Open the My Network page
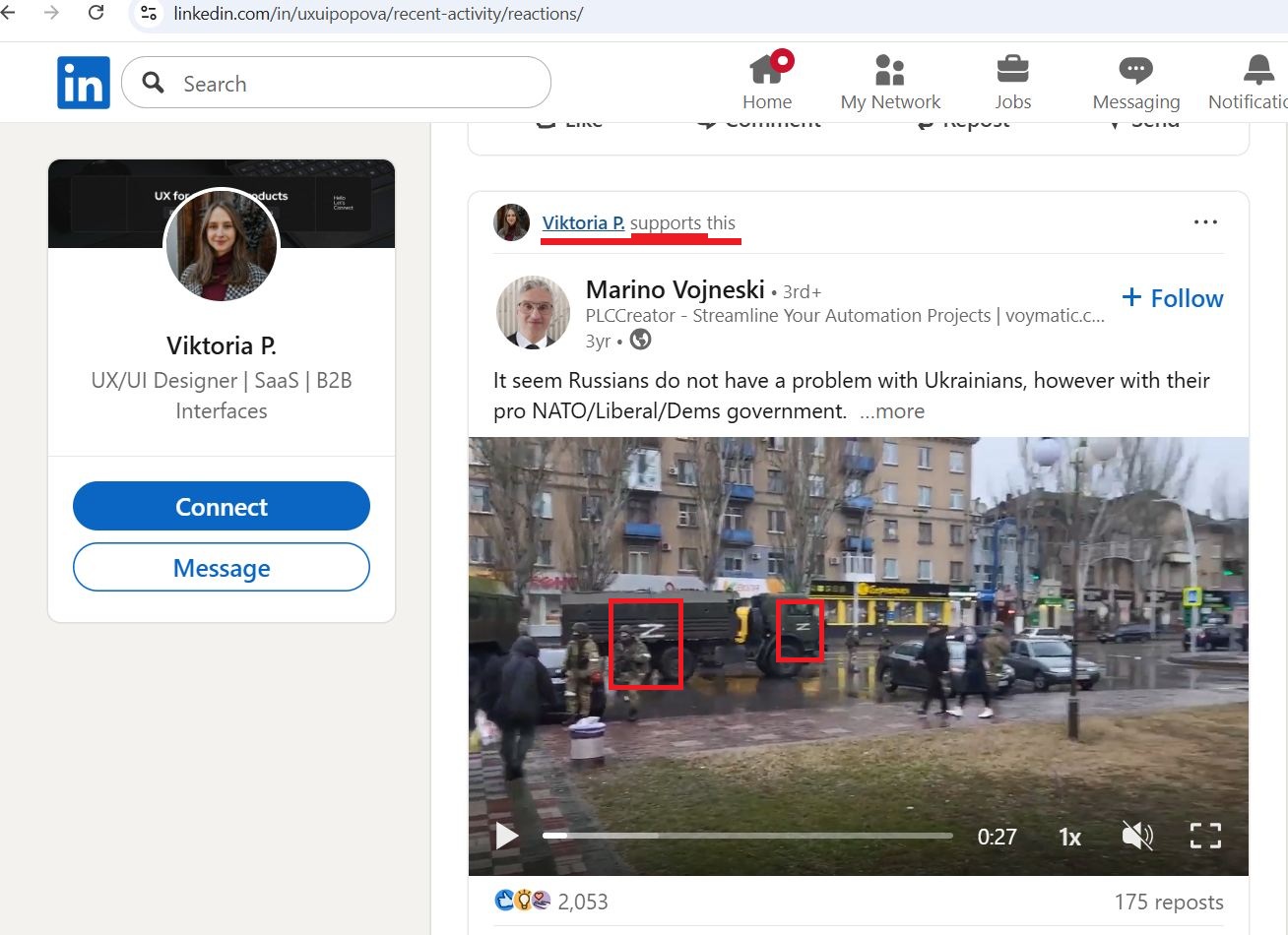 tap(889, 79)
